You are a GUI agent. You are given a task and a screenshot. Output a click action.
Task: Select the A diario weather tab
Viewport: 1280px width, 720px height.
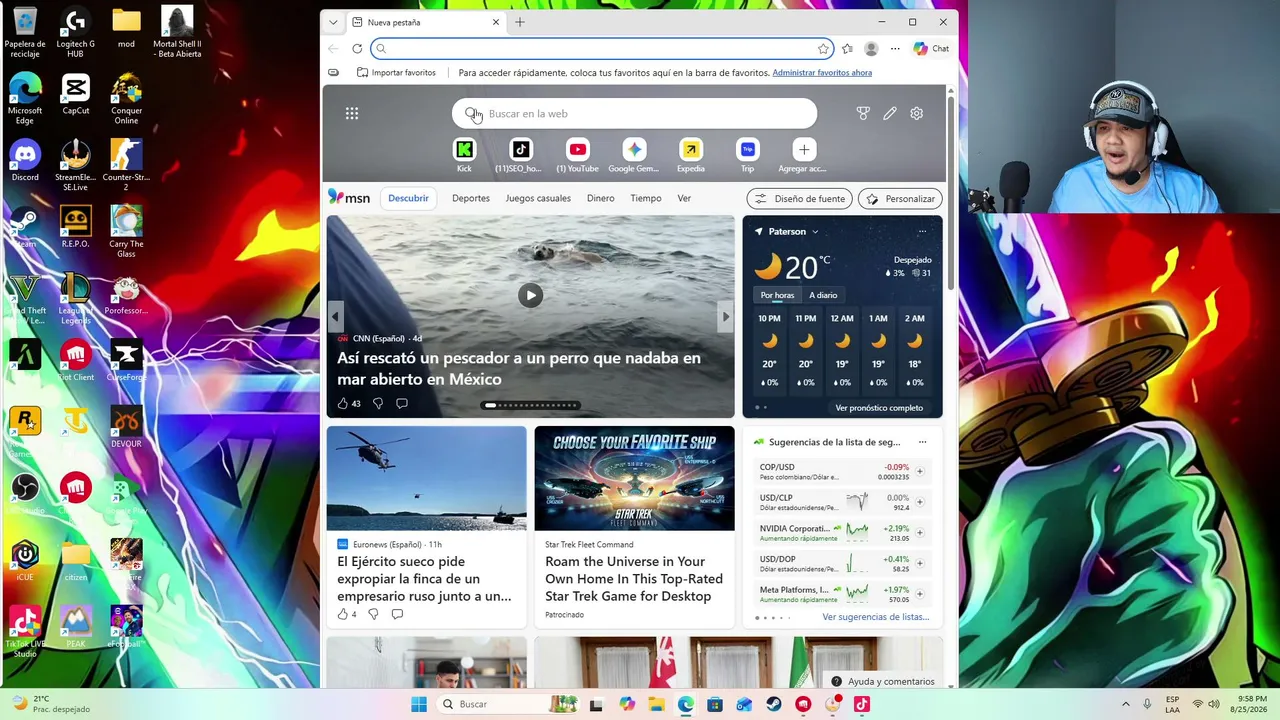click(x=823, y=295)
